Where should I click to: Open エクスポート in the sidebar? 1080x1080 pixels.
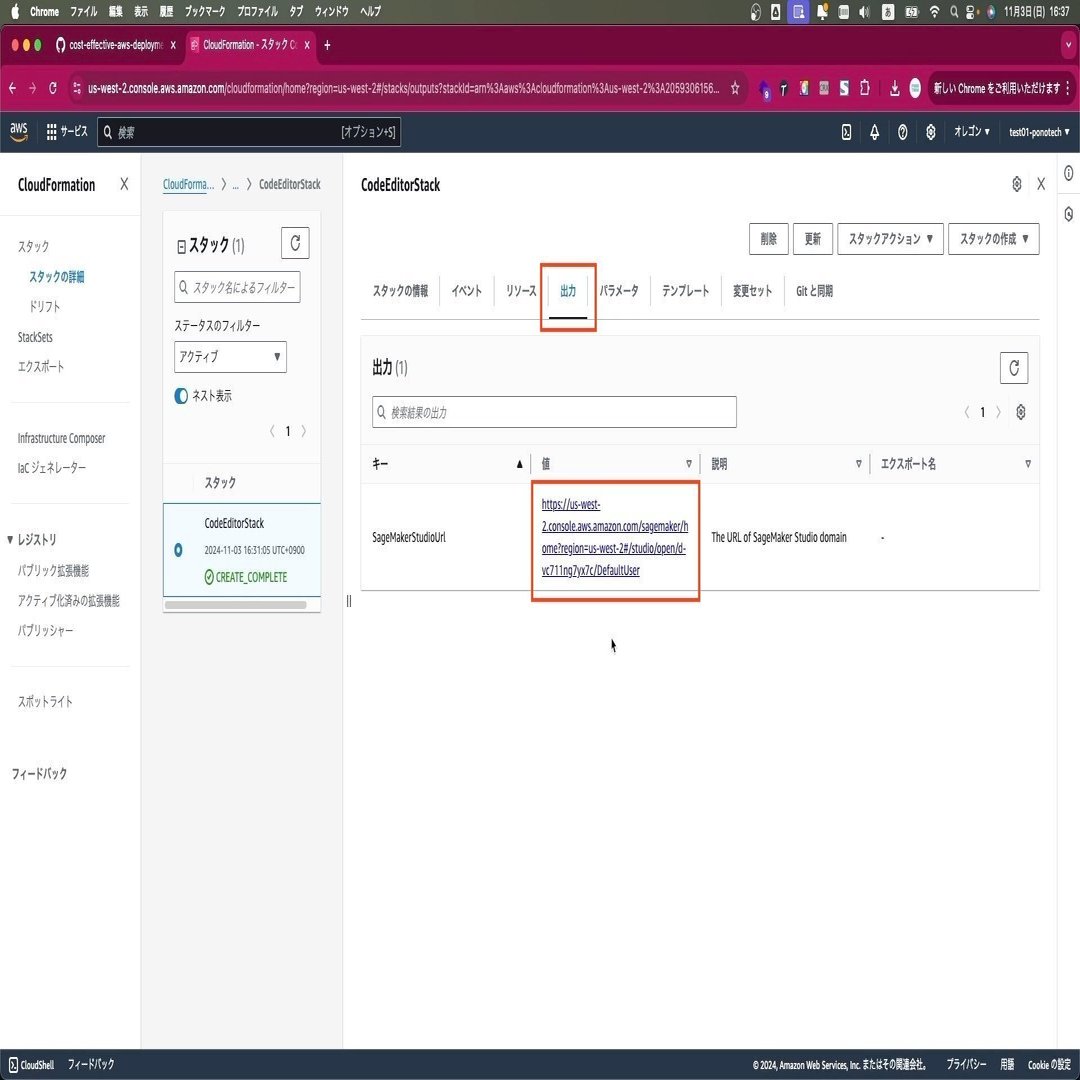41,366
